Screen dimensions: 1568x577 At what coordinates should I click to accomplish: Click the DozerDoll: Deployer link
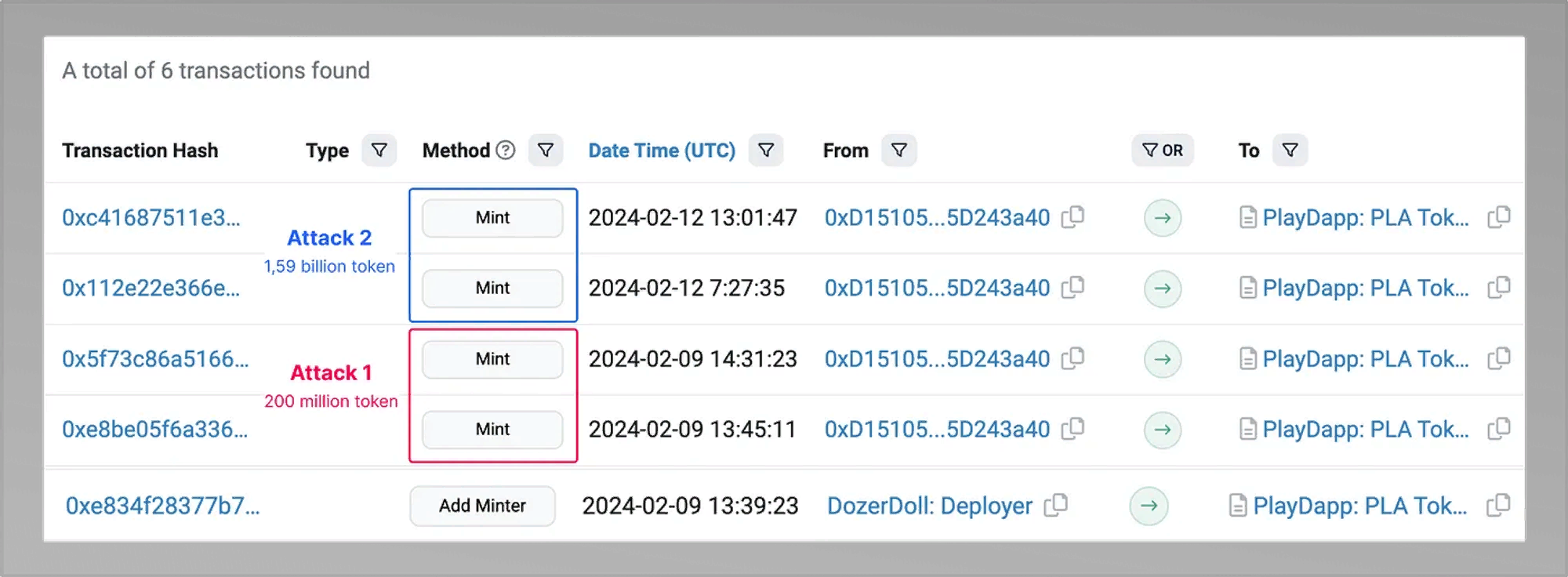click(929, 506)
